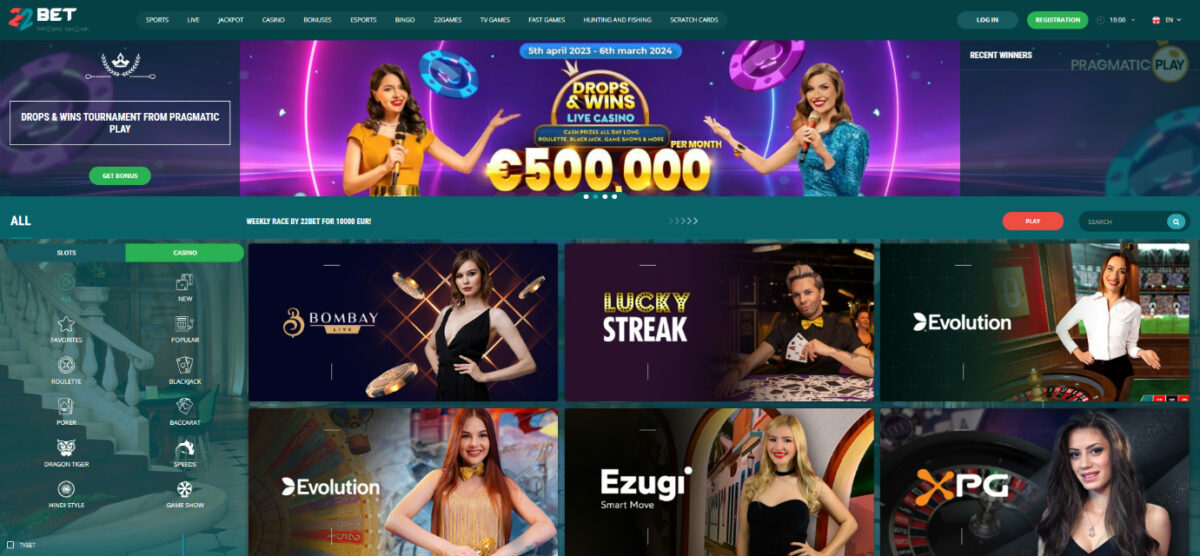Select the Baccarat category icon
This screenshot has height=556, width=1200.
click(x=185, y=406)
